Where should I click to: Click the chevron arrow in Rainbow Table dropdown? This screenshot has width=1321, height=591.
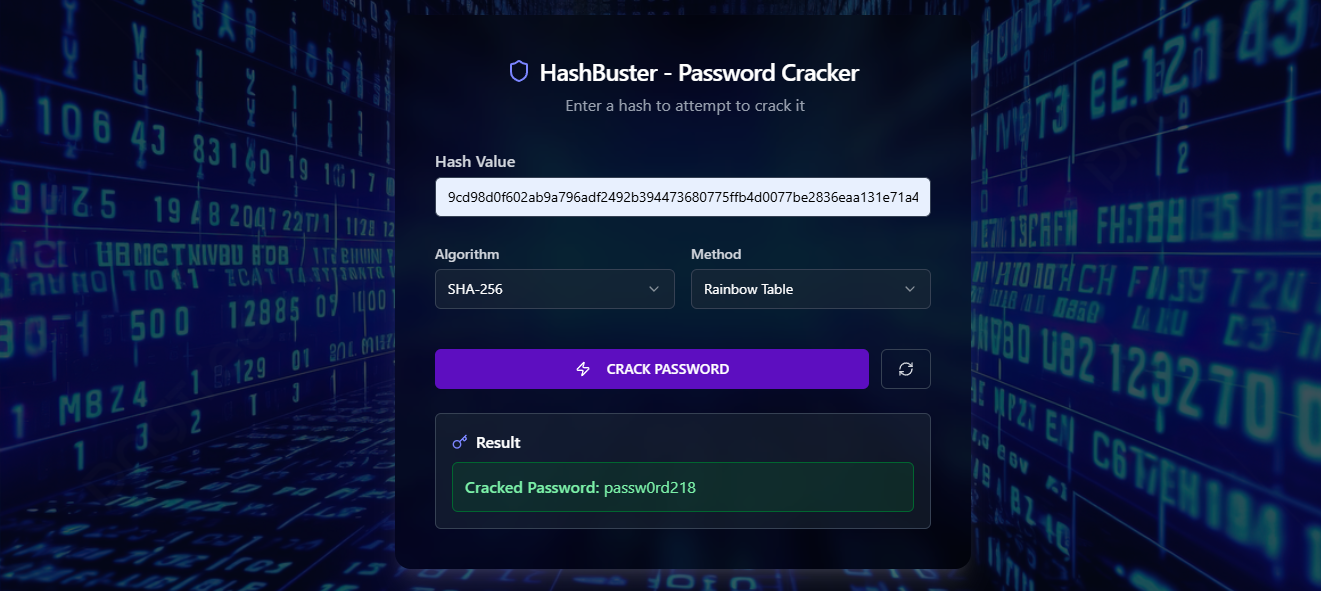[910, 289]
